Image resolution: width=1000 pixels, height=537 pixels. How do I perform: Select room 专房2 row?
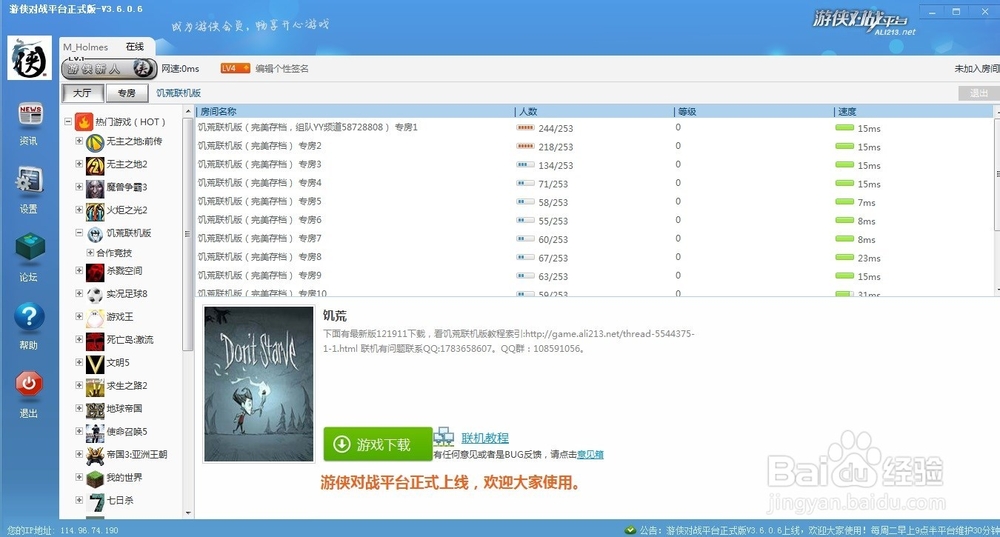click(594, 146)
